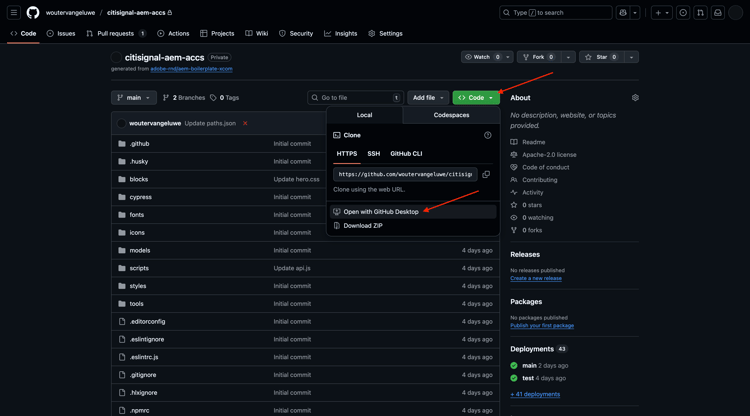Expand the Add file dropdown

point(428,98)
